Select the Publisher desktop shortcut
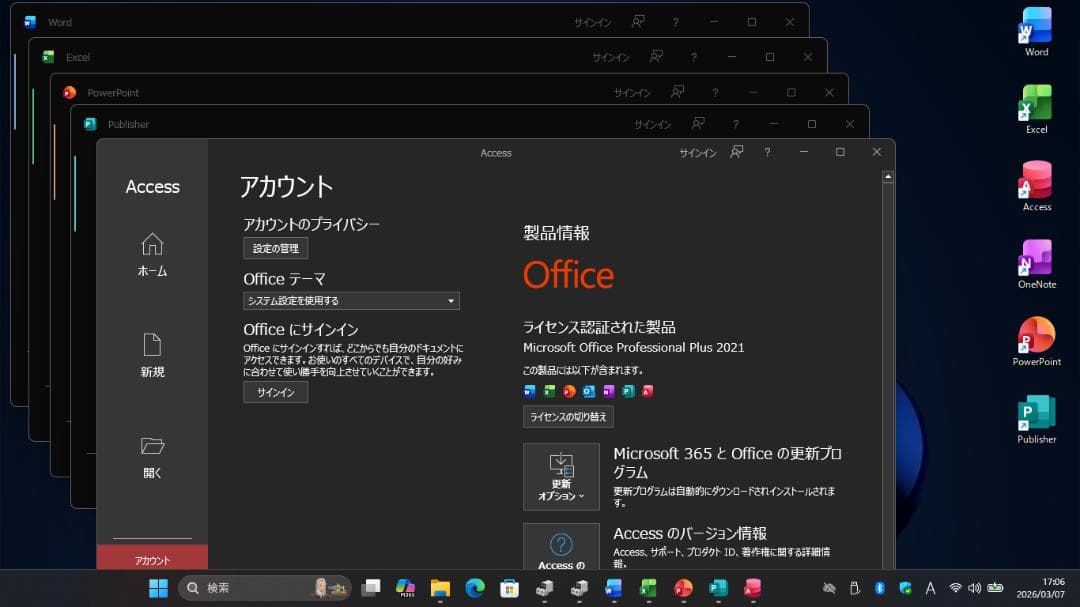 coord(1036,420)
